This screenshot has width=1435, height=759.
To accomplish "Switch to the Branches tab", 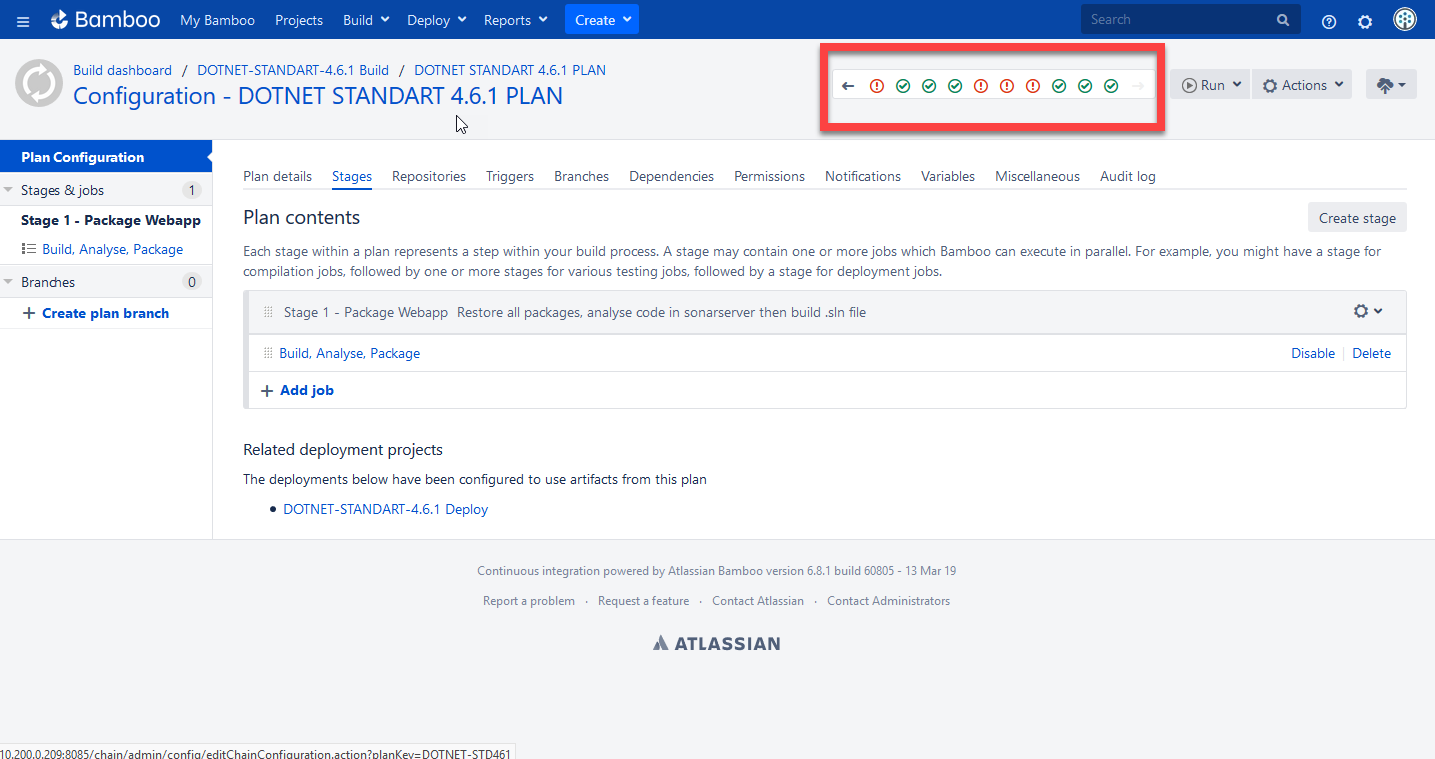I will pyautogui.click(x=581, y=177).
